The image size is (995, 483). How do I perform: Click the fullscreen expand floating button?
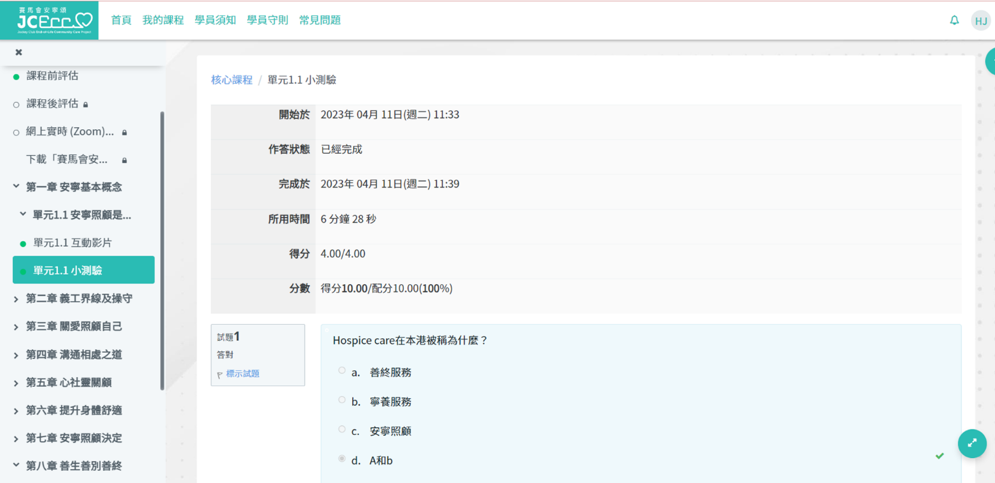click(x=971, y=443)
